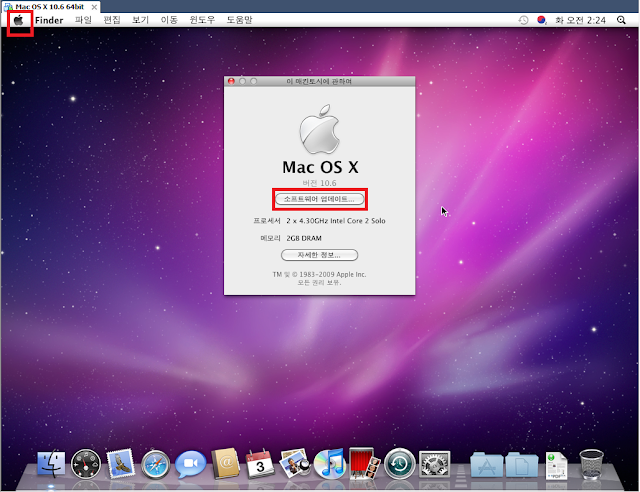Open Dashboard from the Dock
The height and width of the screenshot is (492, 640).
pyautogui.click(x=86, y=464)
